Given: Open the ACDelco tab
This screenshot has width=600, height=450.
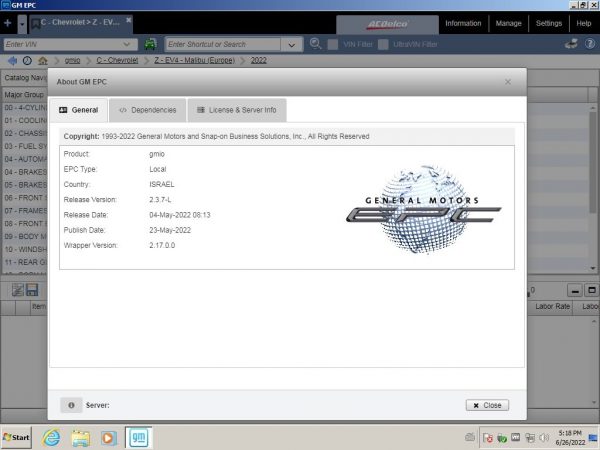Looking at the screenshot, I should click(387, 24).
